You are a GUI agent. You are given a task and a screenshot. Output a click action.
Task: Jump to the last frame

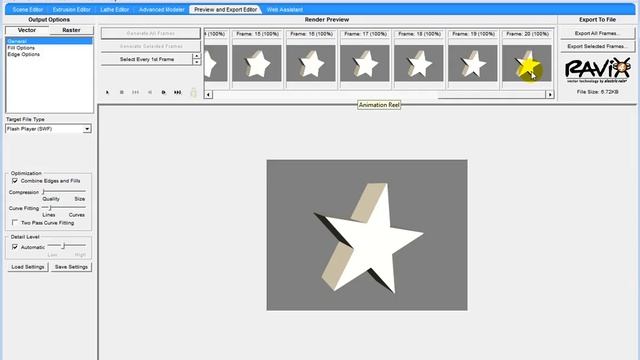coord(178,93)
